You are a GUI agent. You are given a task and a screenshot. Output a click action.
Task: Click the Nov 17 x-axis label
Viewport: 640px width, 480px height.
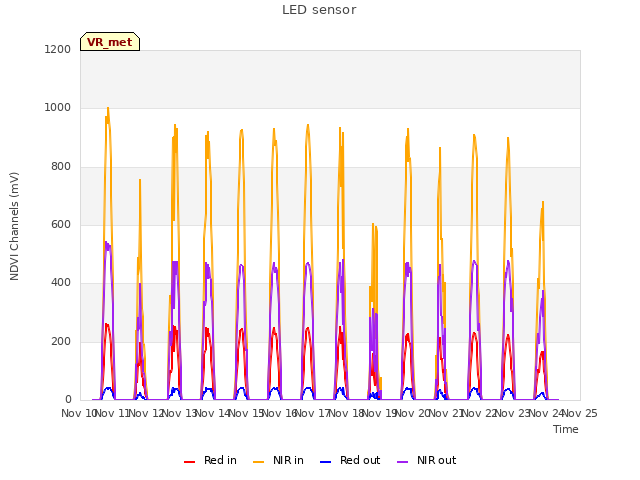pyautogui.click(x=312, y=413)
